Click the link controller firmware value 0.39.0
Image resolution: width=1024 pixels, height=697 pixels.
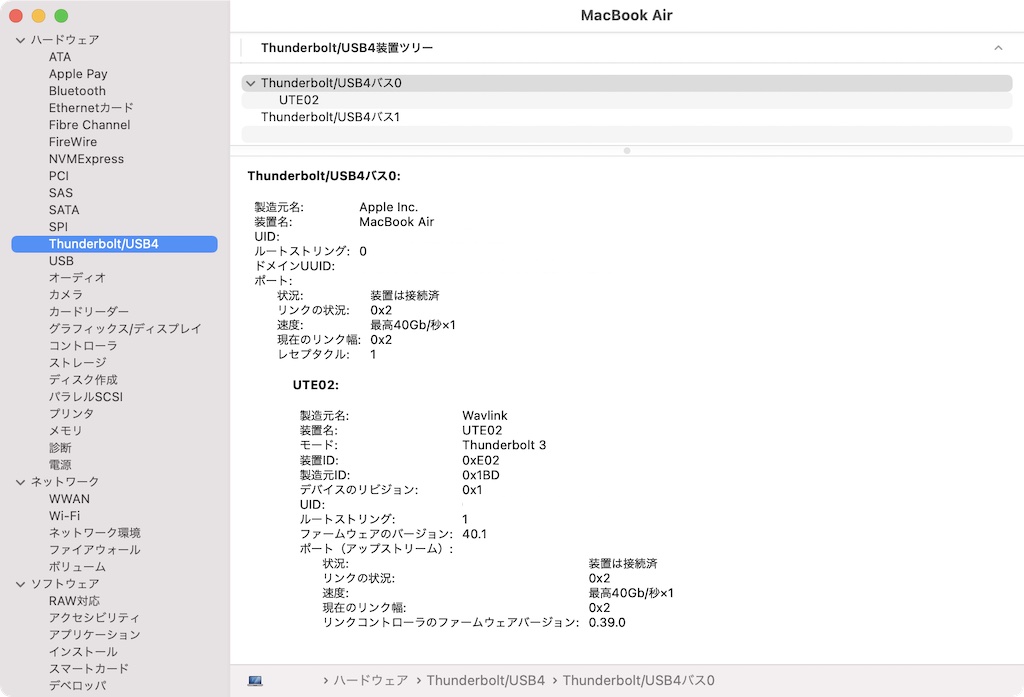(x=607, y=623)
